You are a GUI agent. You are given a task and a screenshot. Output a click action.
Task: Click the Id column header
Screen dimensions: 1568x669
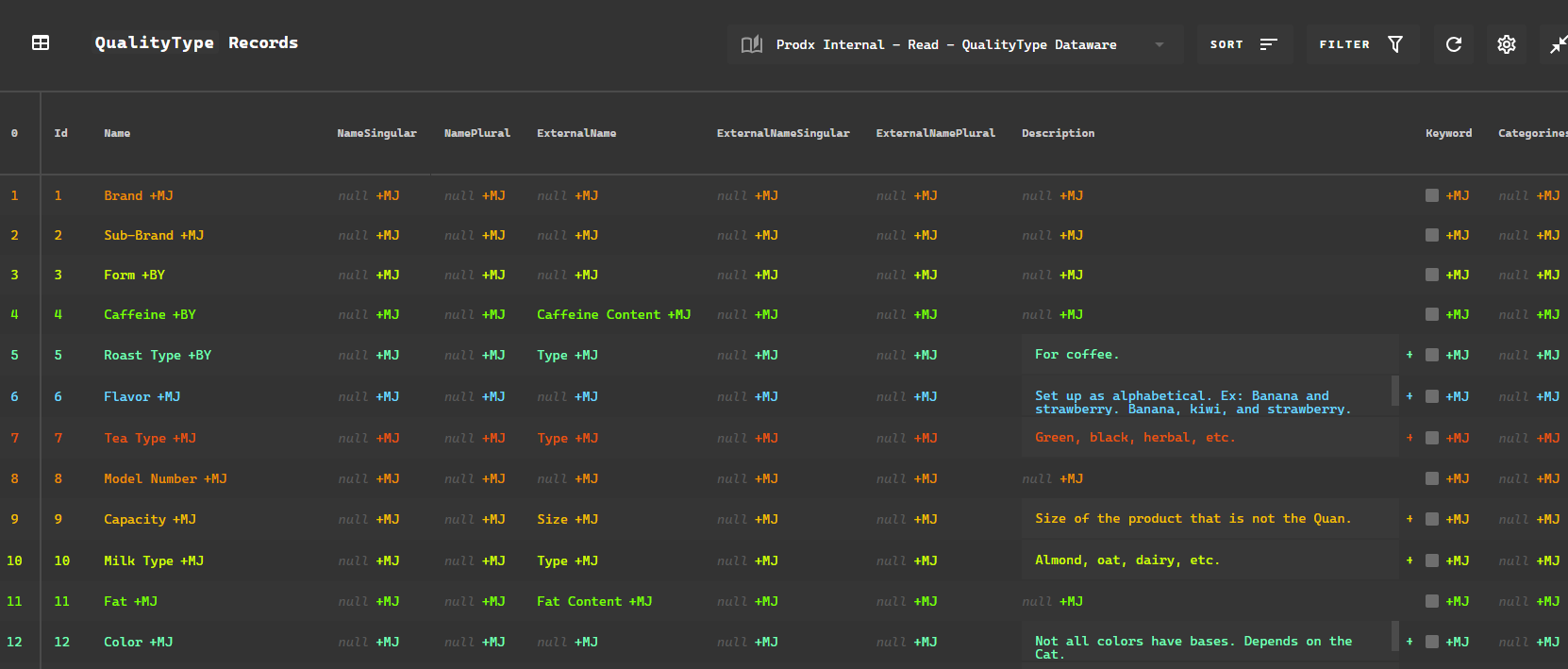pyautogui.click(x=60, y=133)
